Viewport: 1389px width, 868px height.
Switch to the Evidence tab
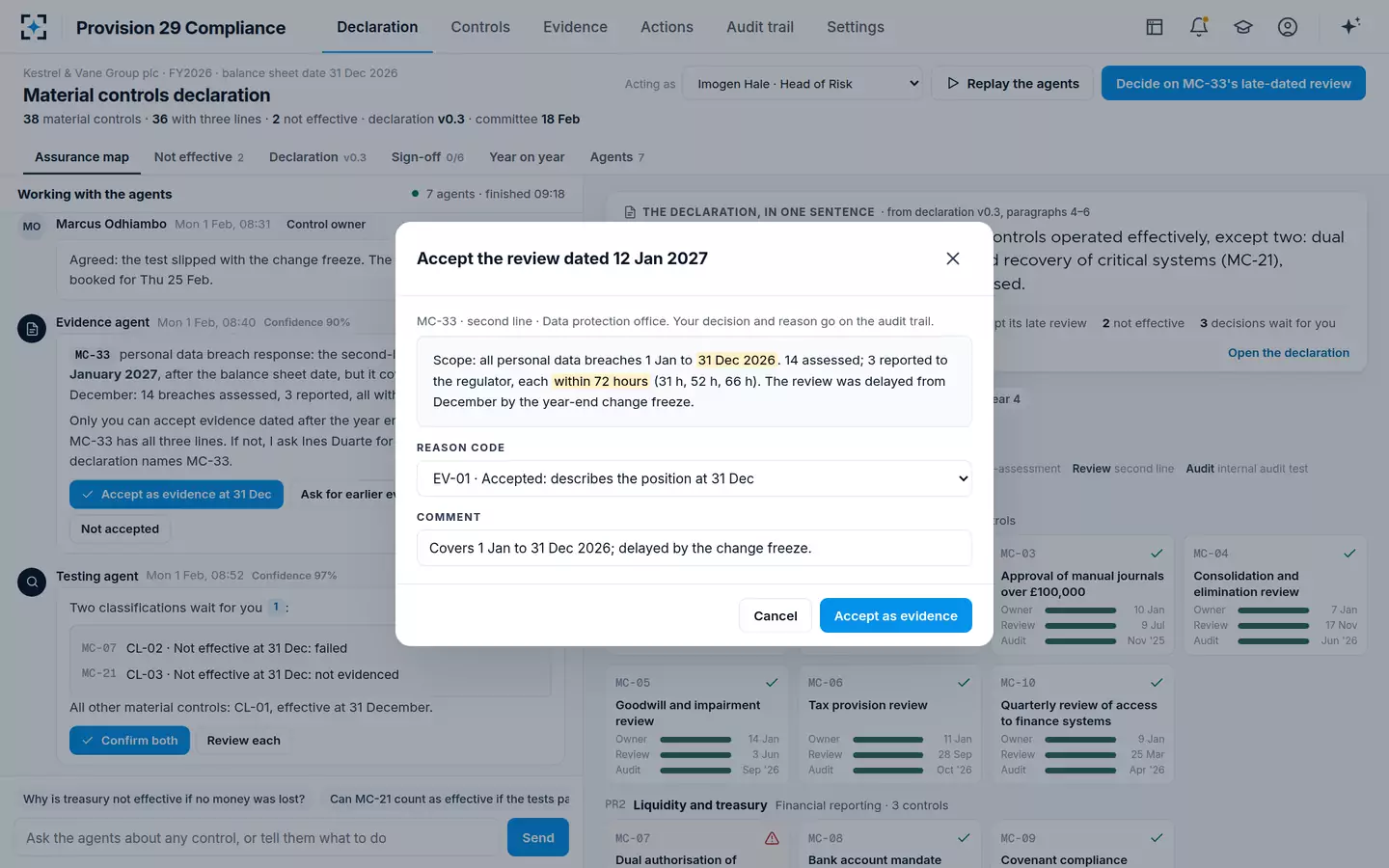point(575,27)
